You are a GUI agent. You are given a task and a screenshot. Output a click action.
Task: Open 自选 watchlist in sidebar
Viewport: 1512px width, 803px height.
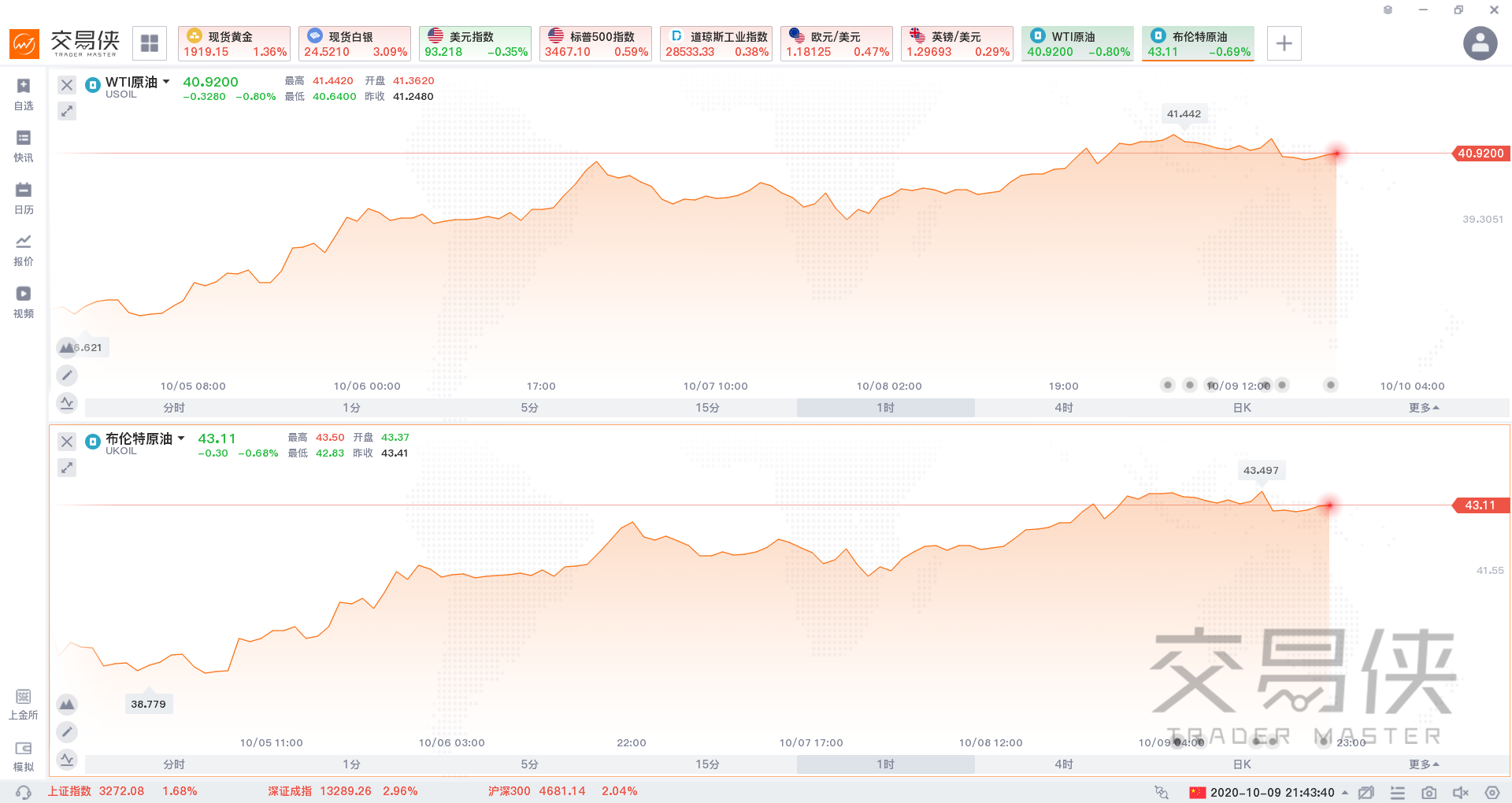pyautogui.click(x=24, y=94)
